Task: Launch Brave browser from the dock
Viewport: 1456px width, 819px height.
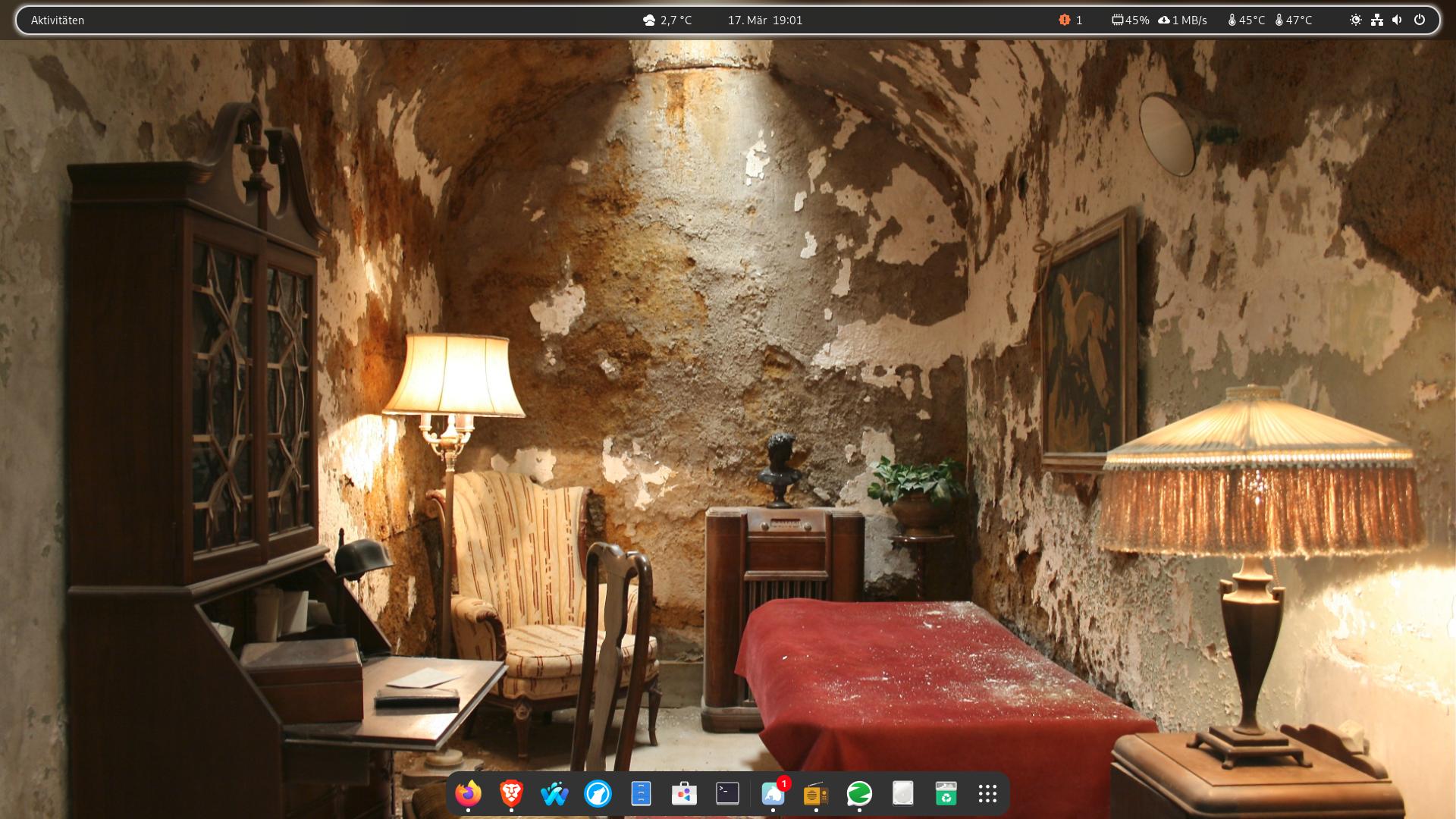Action: pyautogui.click(x=512, y=793)
